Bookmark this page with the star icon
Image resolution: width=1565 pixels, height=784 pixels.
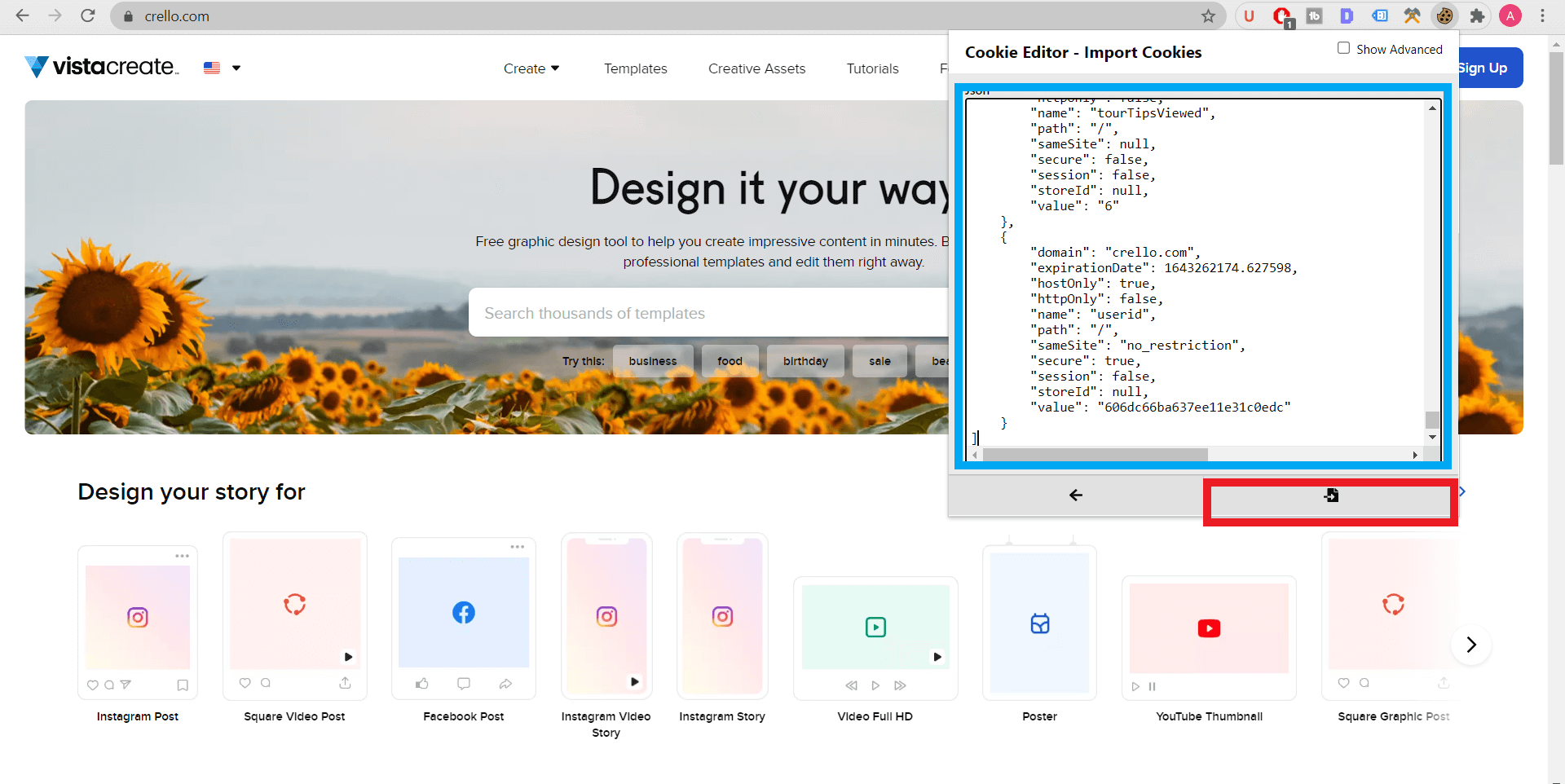tap(1208, 15)
